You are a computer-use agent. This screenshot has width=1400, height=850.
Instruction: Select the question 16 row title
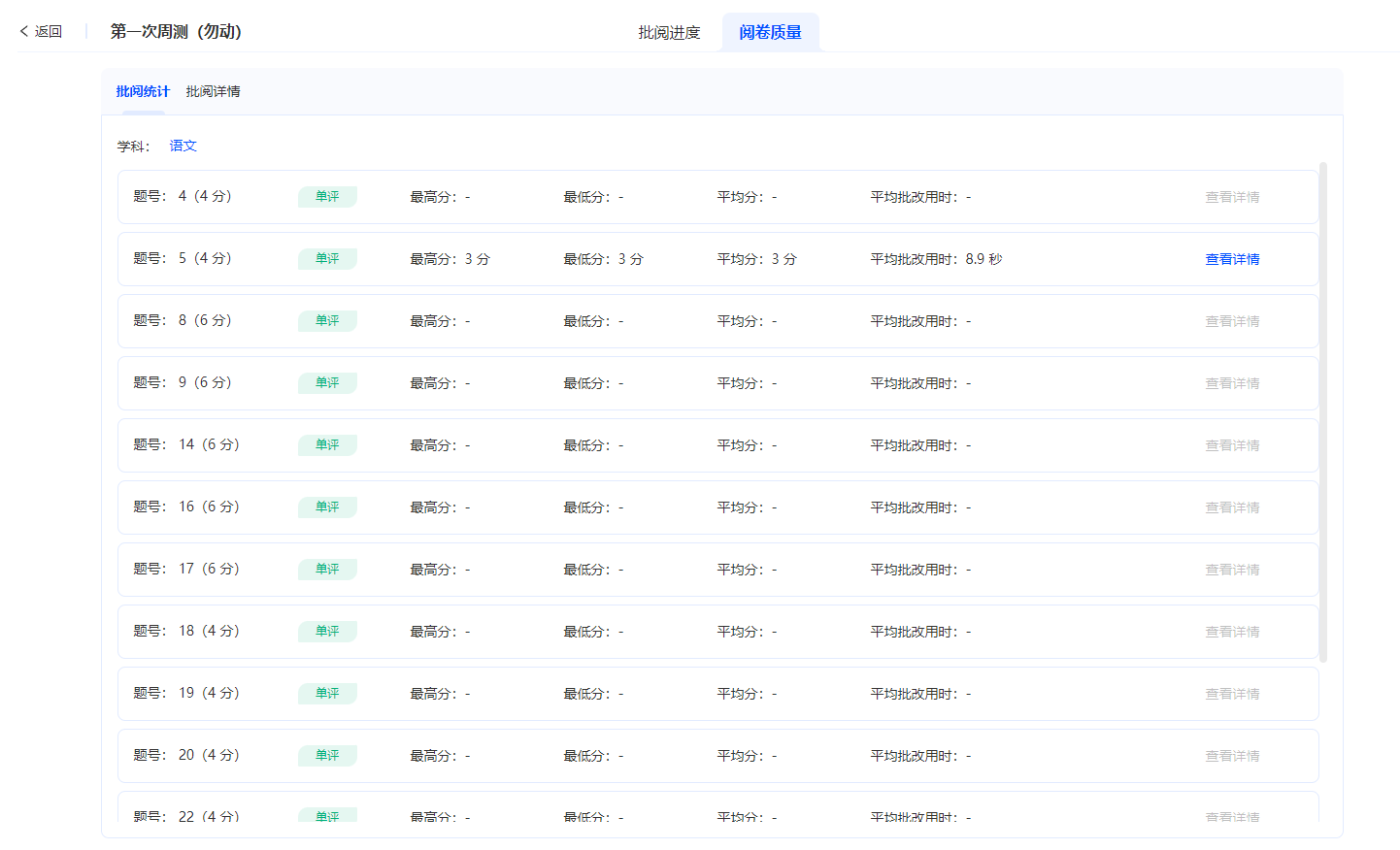[x=185, y=507]
